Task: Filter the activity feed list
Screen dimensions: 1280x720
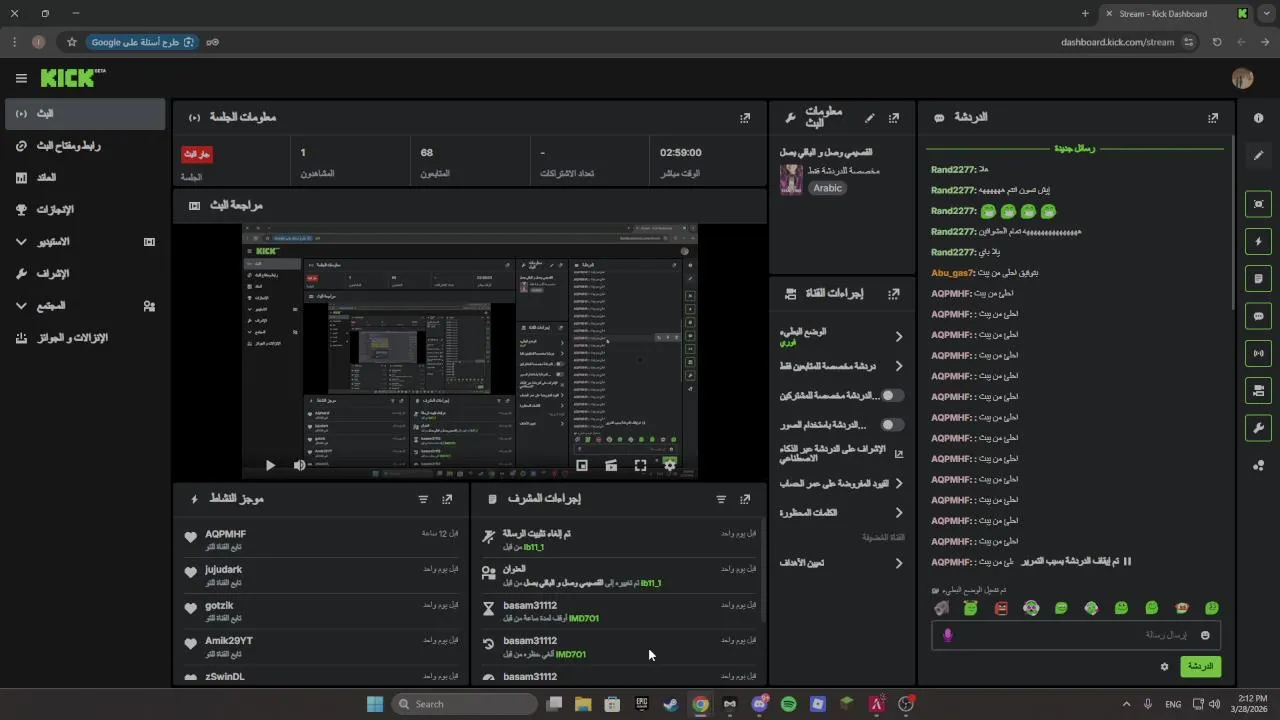Action: point(423,499)
